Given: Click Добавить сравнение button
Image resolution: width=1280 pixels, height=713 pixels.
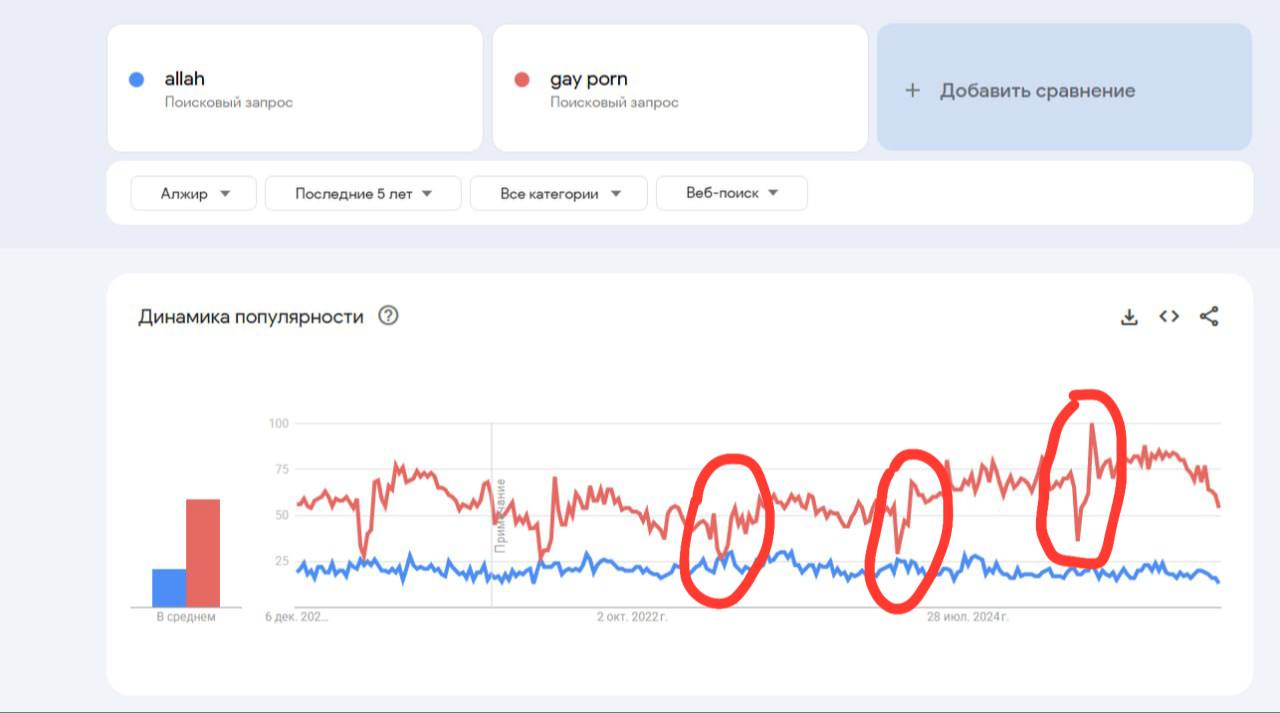Looking at the screenshot, I should (x=1065, y=88).
